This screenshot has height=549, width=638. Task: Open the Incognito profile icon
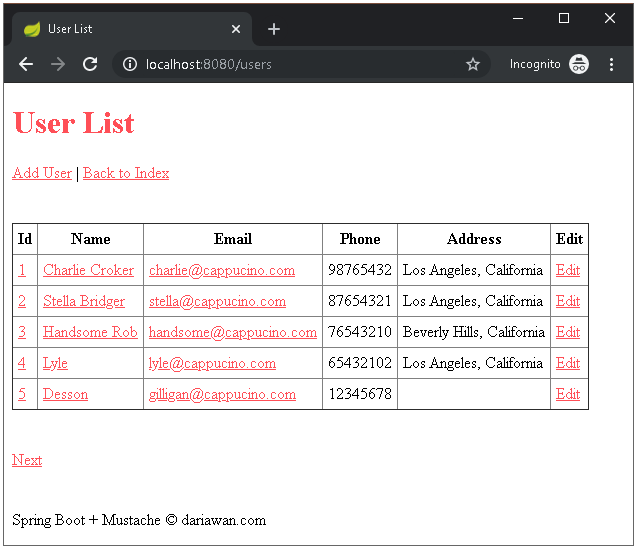579,64
